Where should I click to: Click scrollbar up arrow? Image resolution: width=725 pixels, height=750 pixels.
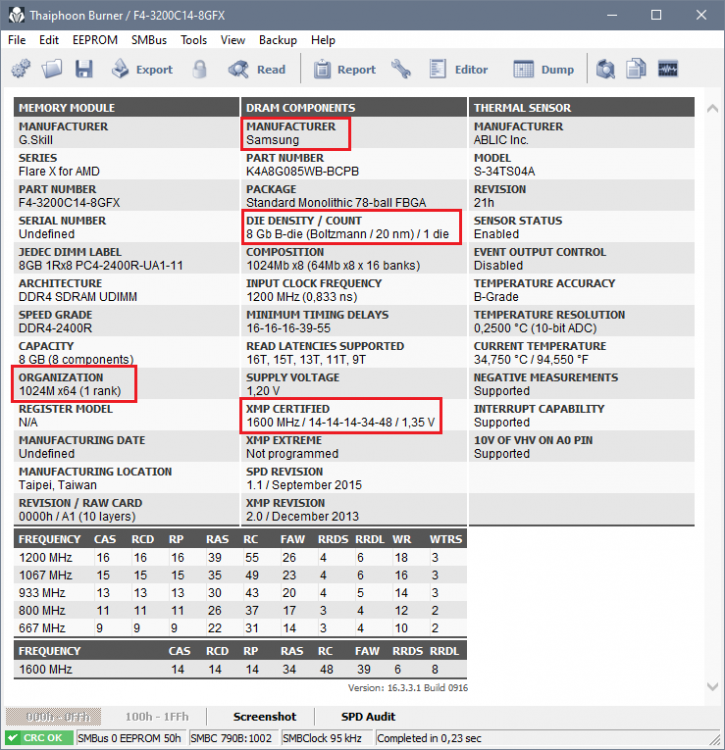pyautogui.click(x=712, y=108)
